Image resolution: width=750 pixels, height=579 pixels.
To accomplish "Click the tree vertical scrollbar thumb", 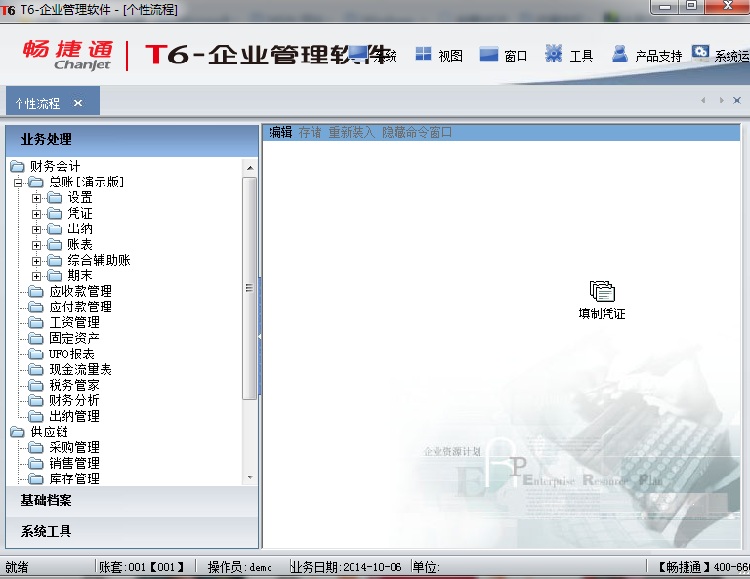I will click(249, 288).
